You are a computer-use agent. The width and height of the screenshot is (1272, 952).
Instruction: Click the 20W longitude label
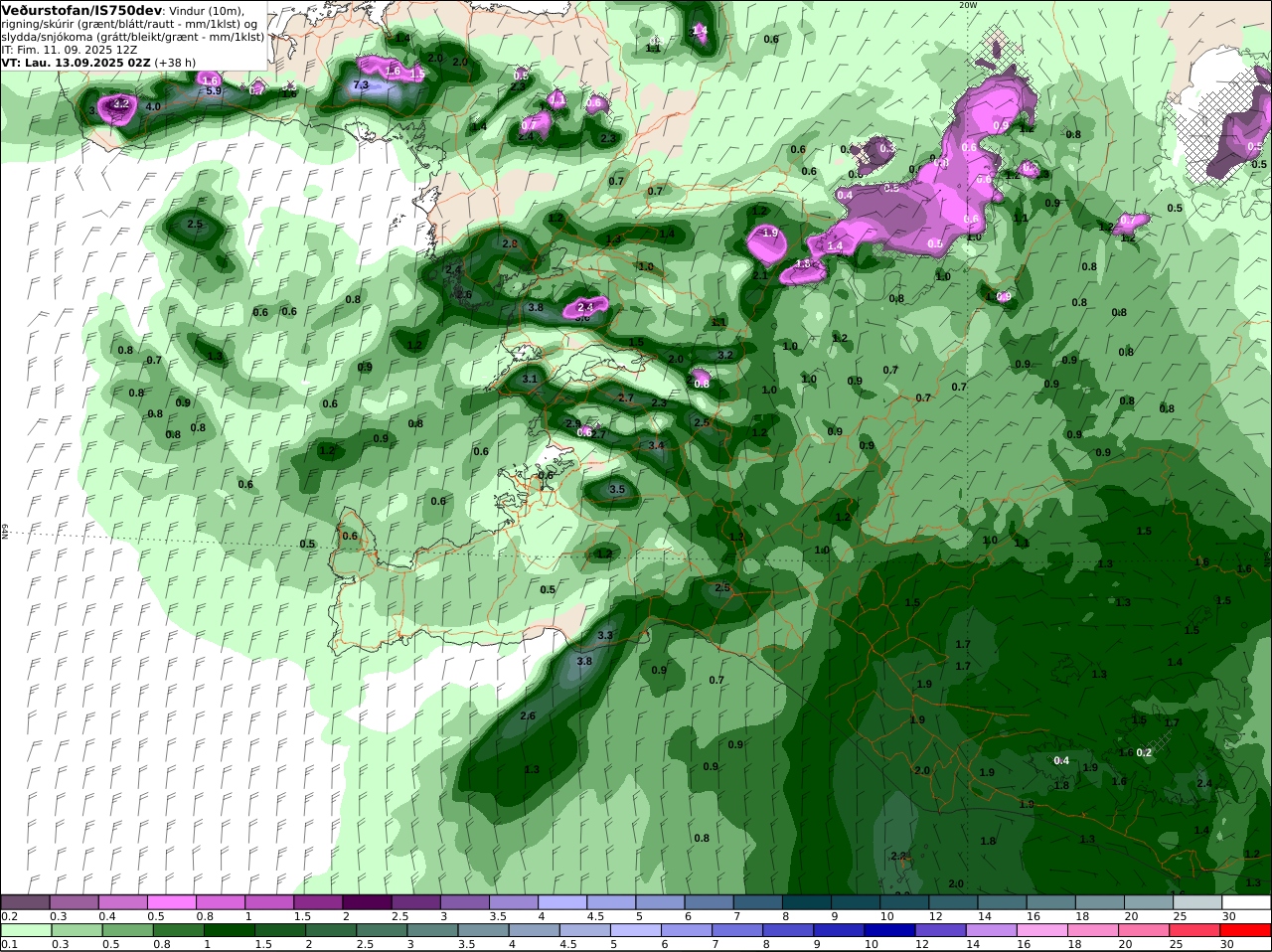pos(968,5)
